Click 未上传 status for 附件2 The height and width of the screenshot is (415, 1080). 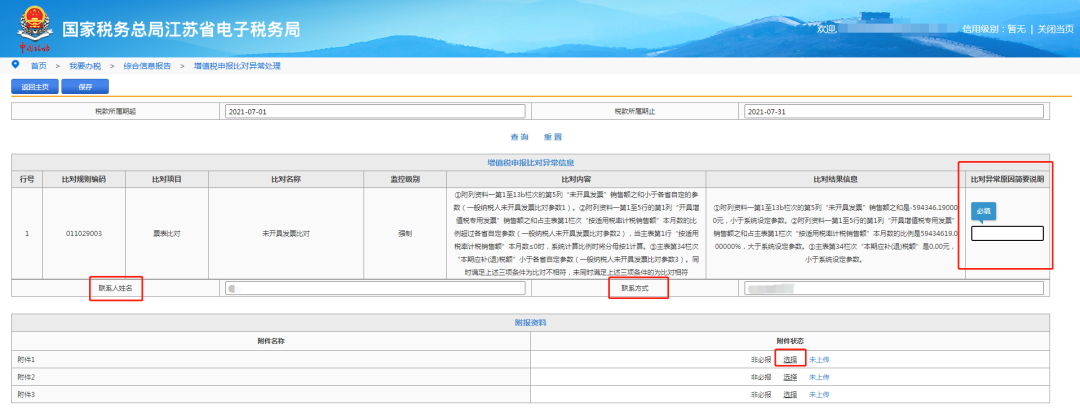(x=819, y=377)
